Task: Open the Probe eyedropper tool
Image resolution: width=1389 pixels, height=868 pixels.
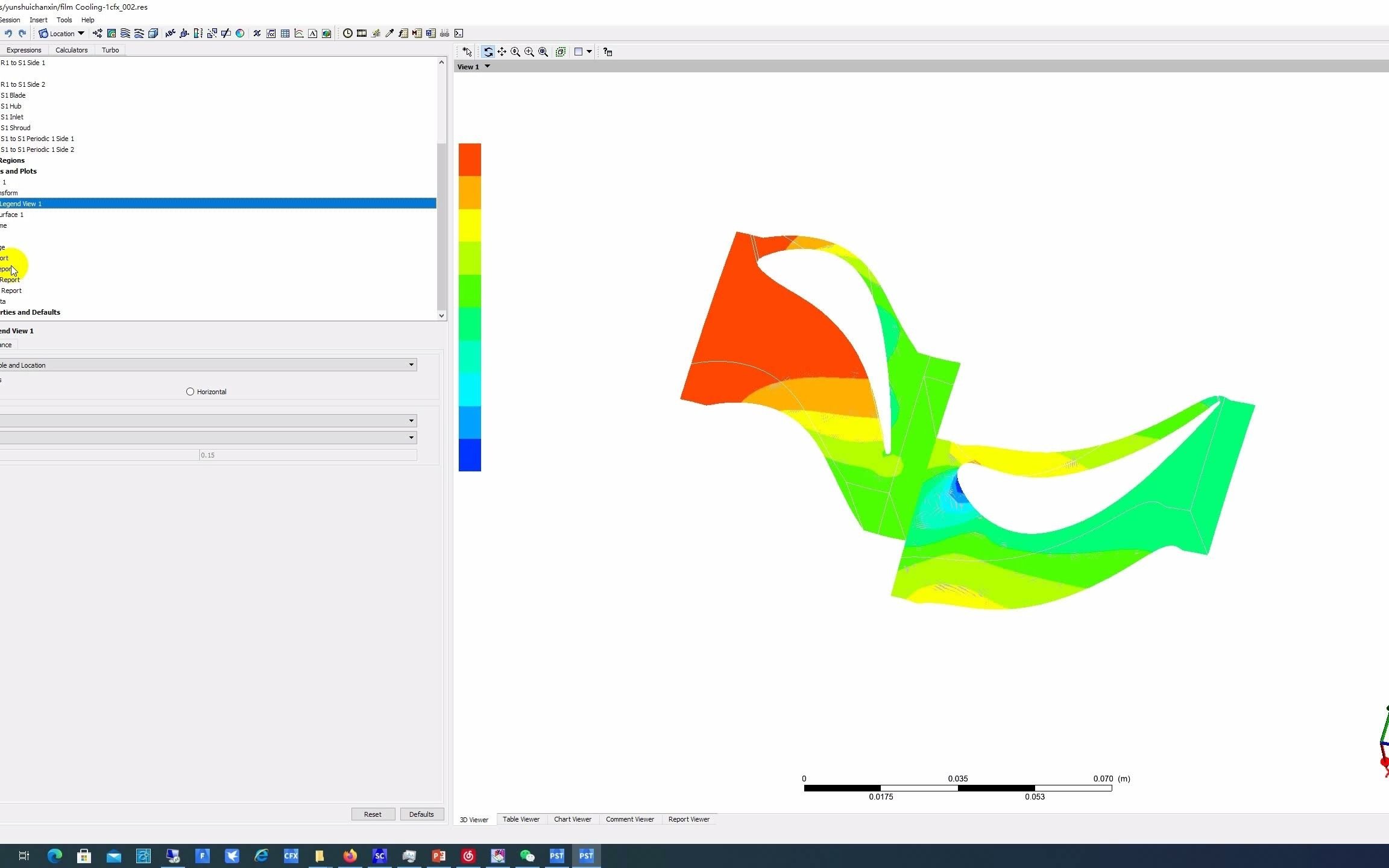Action: click(x=389, y=34)
